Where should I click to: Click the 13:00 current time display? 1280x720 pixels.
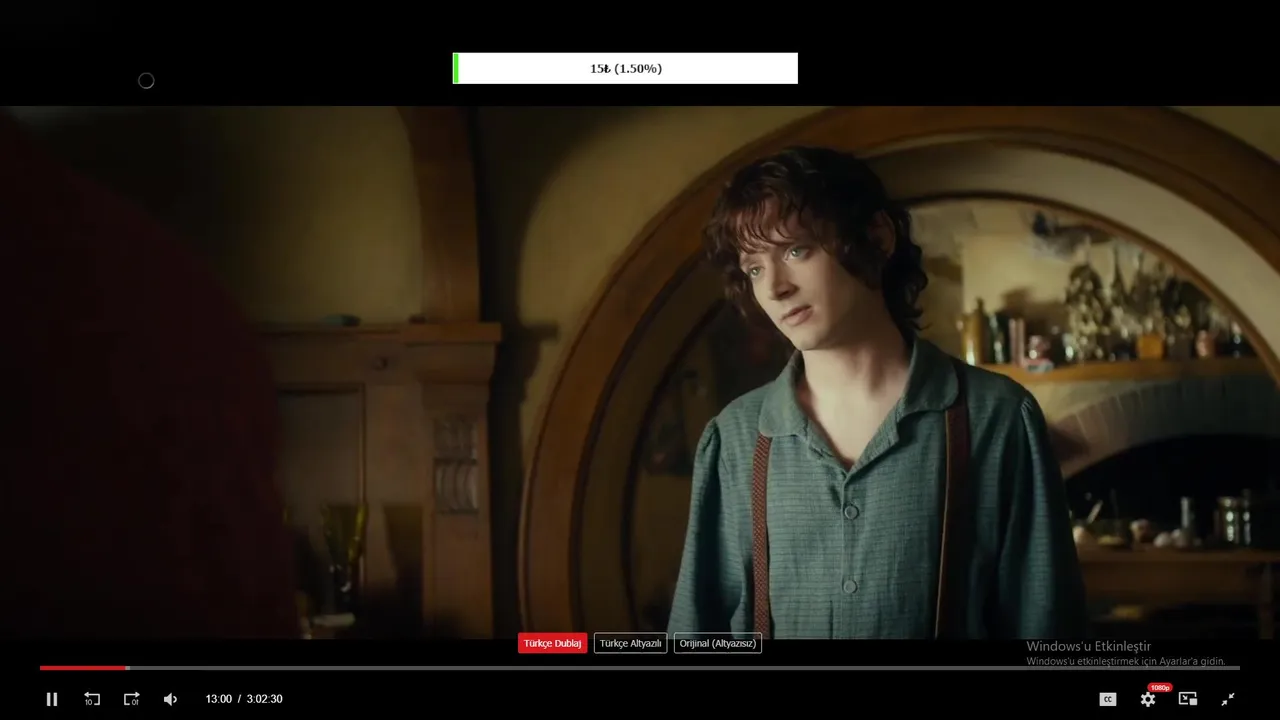(218, 699)
